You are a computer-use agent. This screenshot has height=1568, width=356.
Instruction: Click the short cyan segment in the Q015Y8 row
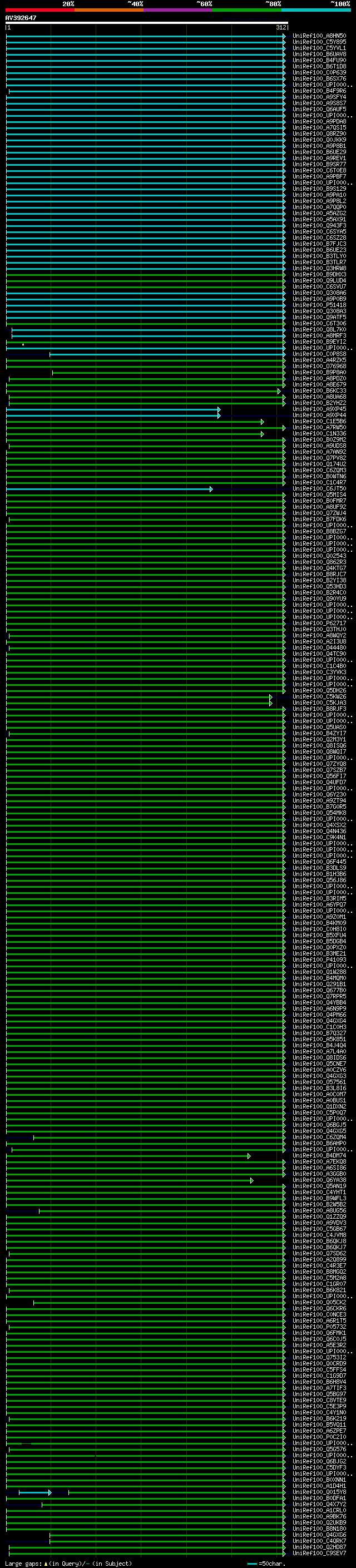[34, 1492]
